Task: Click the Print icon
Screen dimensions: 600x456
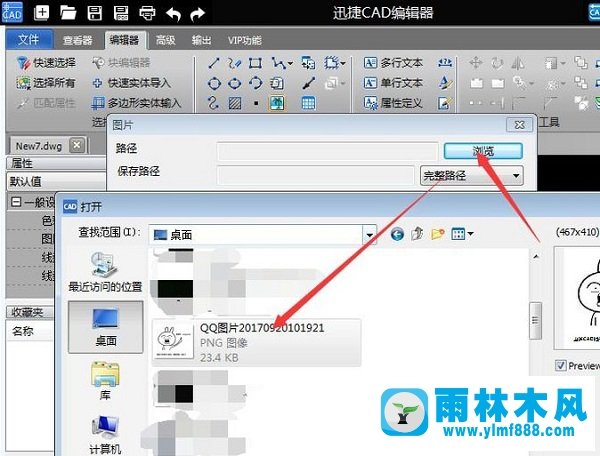Action: (147, 13)
